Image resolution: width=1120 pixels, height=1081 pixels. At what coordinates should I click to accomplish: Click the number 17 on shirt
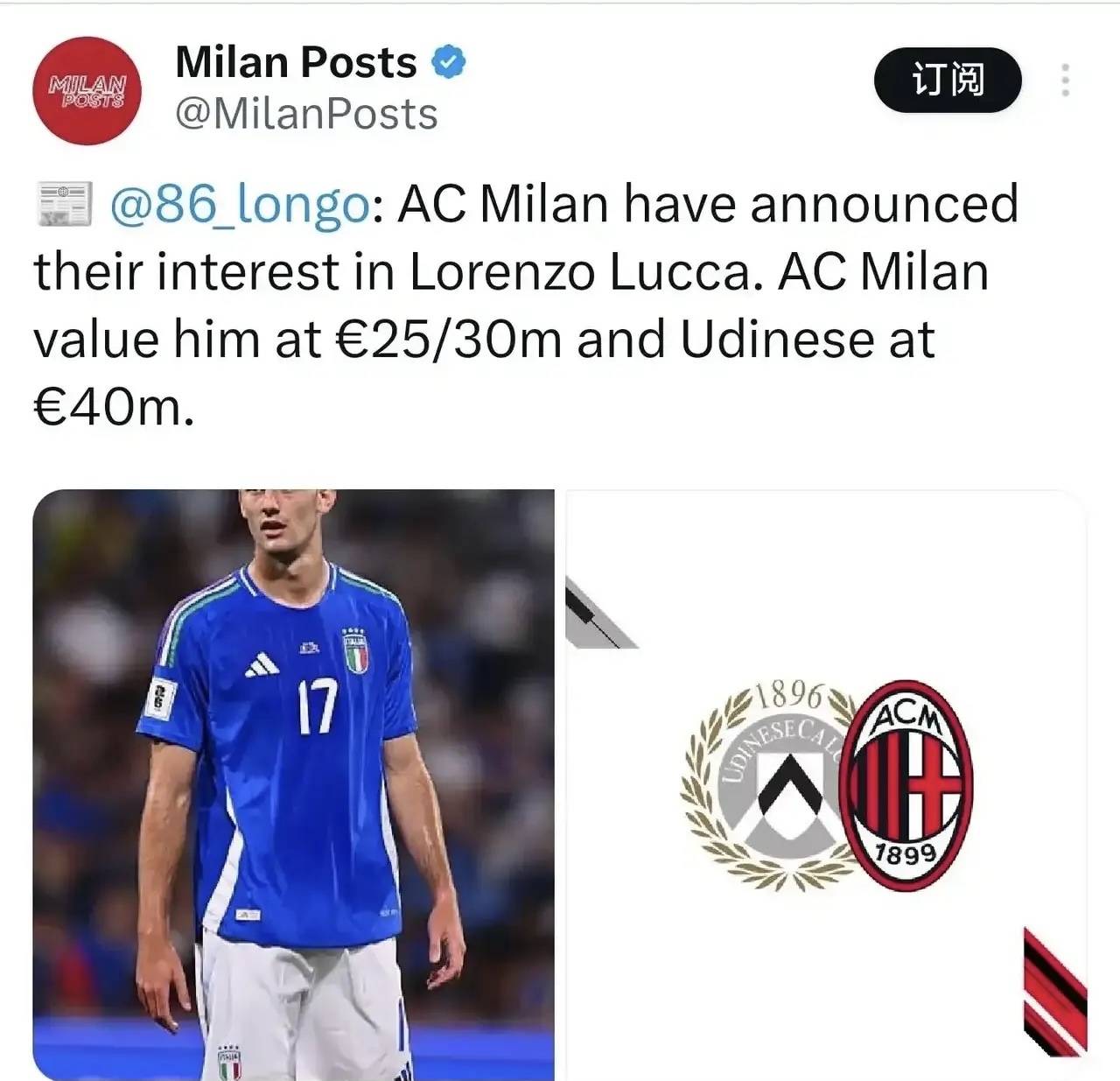[x=317, y=707]
